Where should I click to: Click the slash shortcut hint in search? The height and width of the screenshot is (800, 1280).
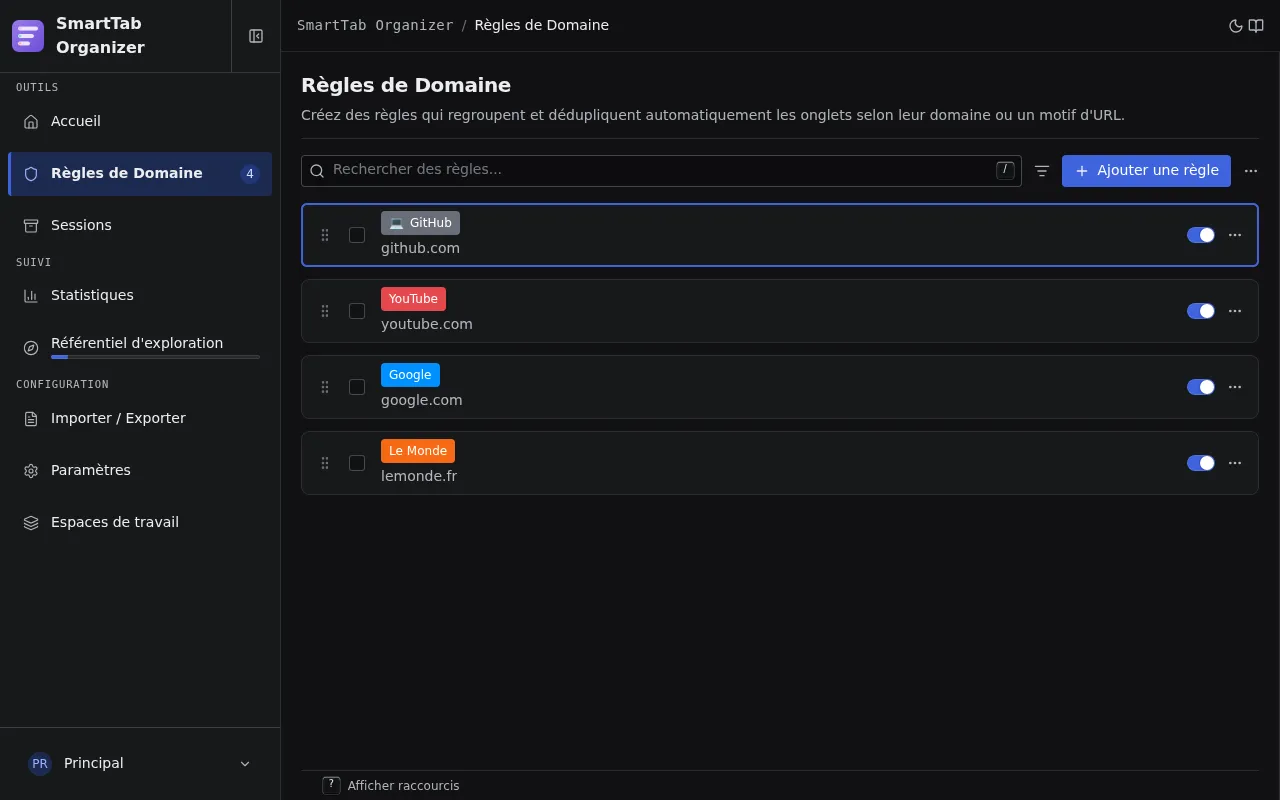[x=1005, y=170]
